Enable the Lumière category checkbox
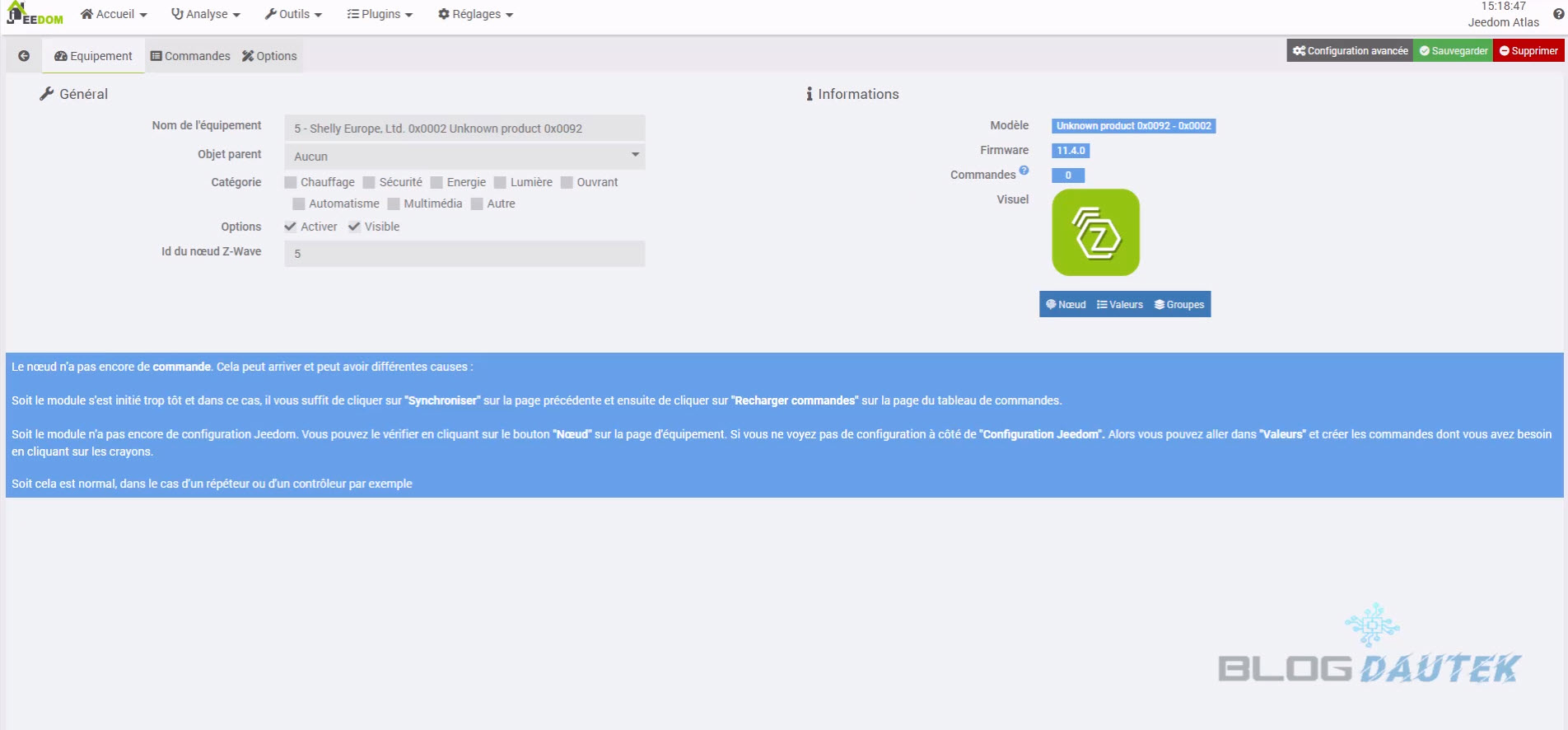 tap(500, 183)
